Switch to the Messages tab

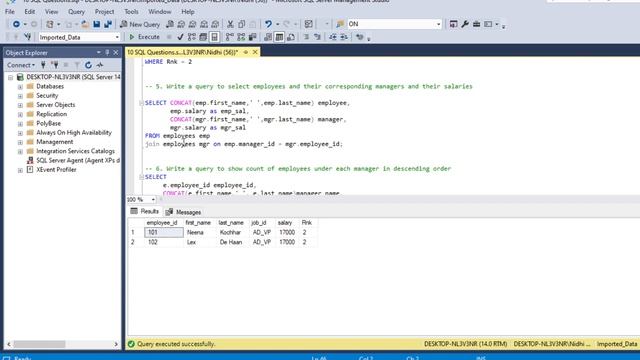pyautogui.click(x=184, y=212)
